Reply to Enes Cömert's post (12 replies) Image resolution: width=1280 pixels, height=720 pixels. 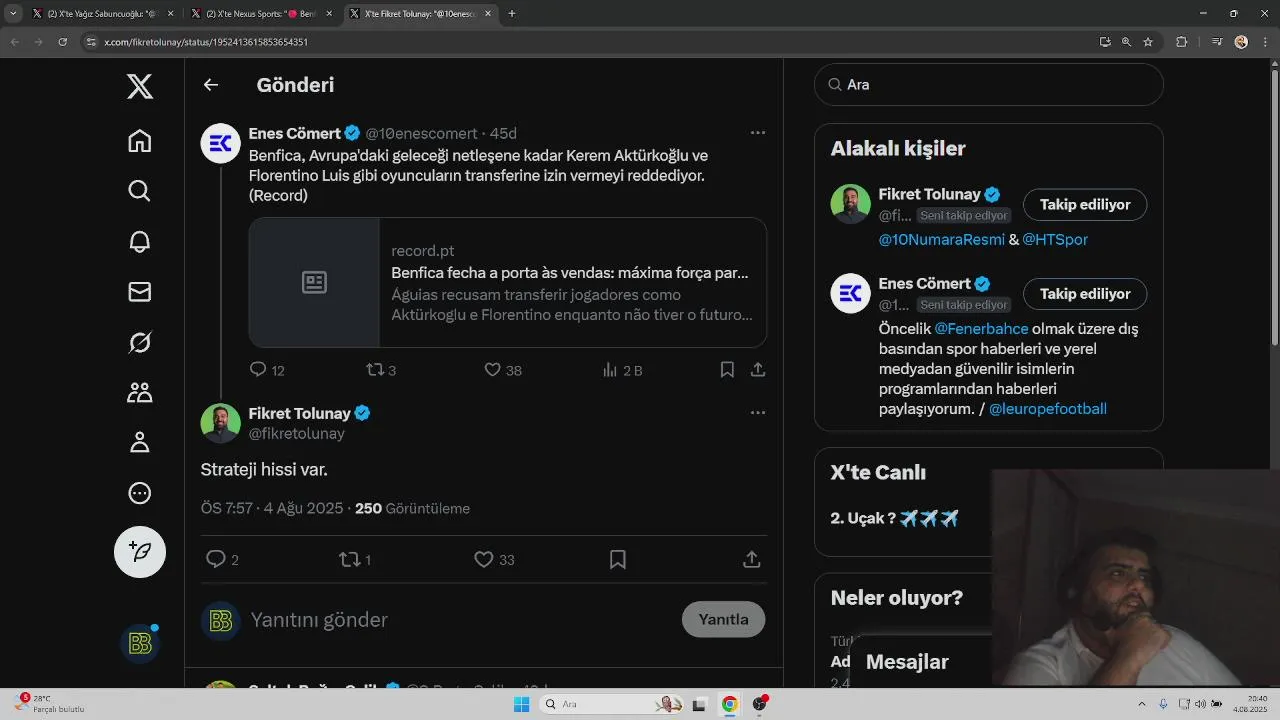[267, 370]
